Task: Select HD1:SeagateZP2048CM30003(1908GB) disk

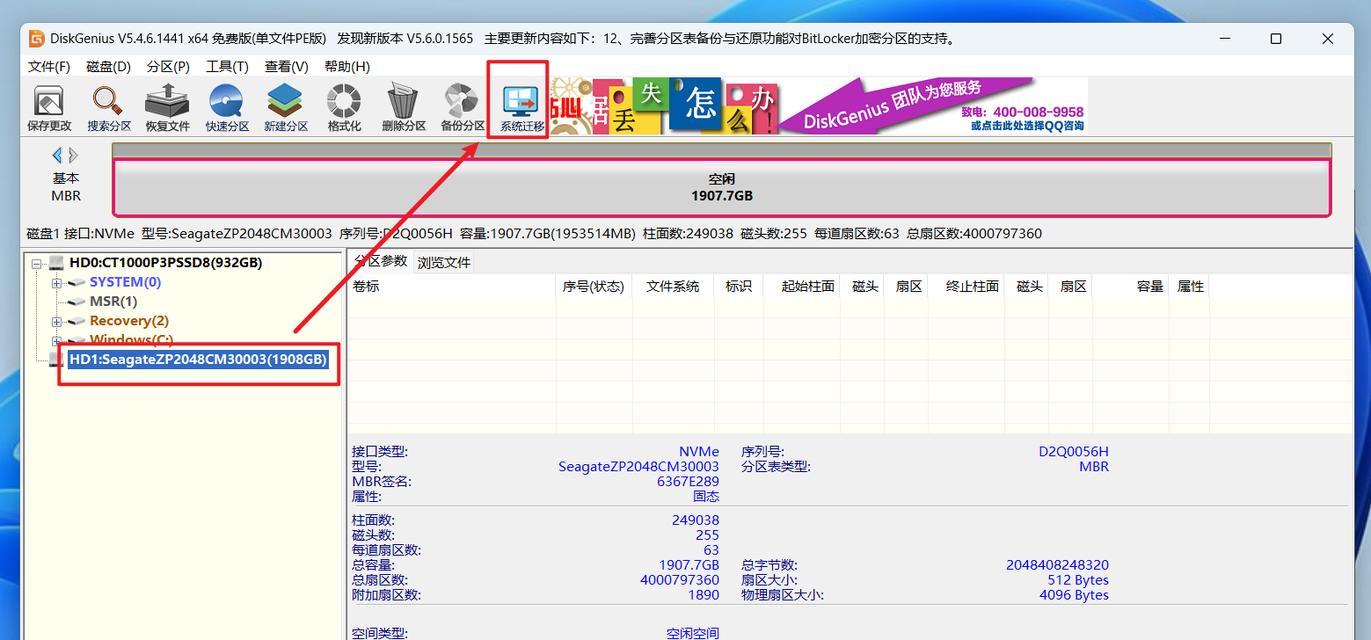Action: [198, 359]
